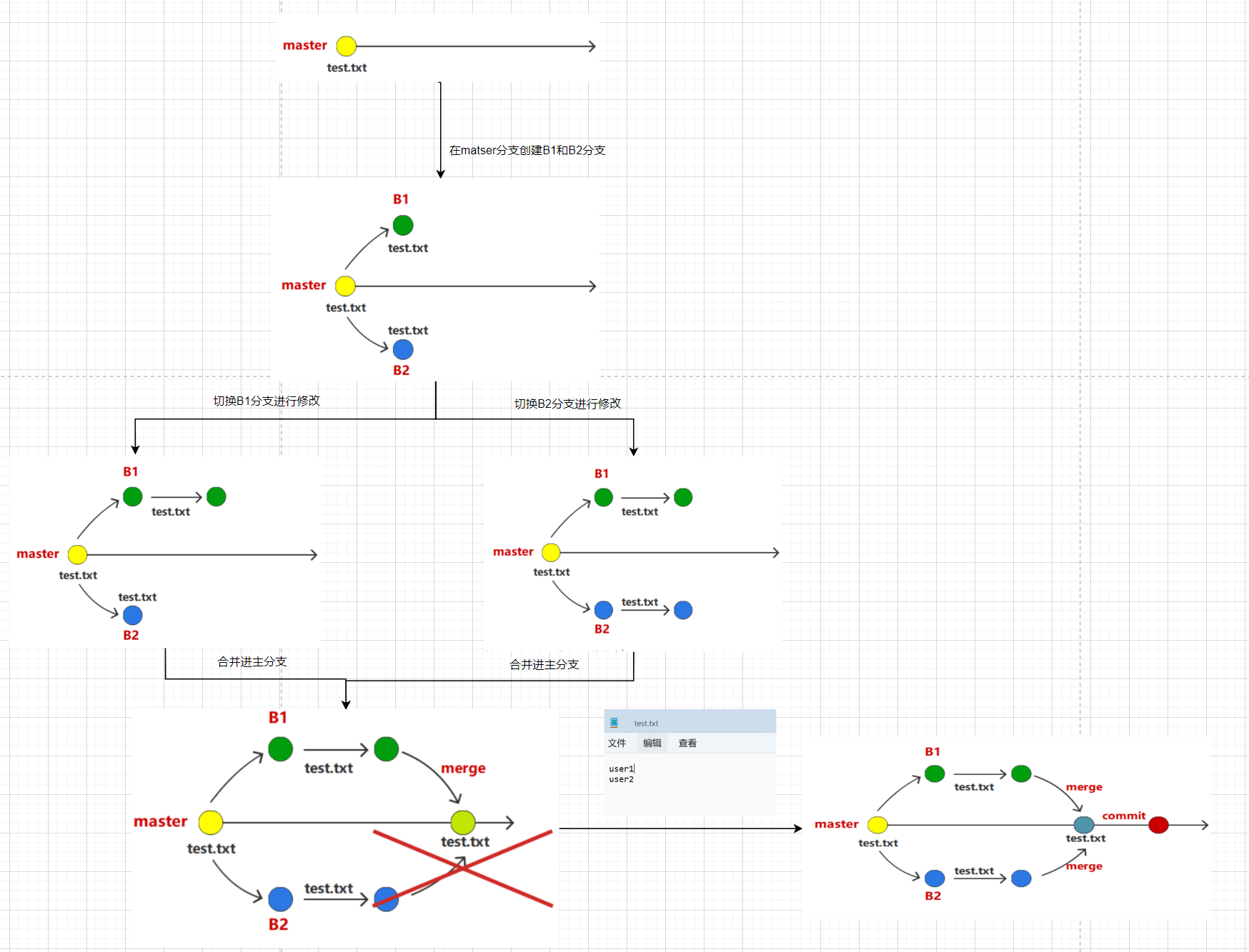Open the 编辑 menu in the test.txt notepad
Image resolution: width=1249 pixels, height=952 pixels.
pyautogui.click(x=652, y=743)
